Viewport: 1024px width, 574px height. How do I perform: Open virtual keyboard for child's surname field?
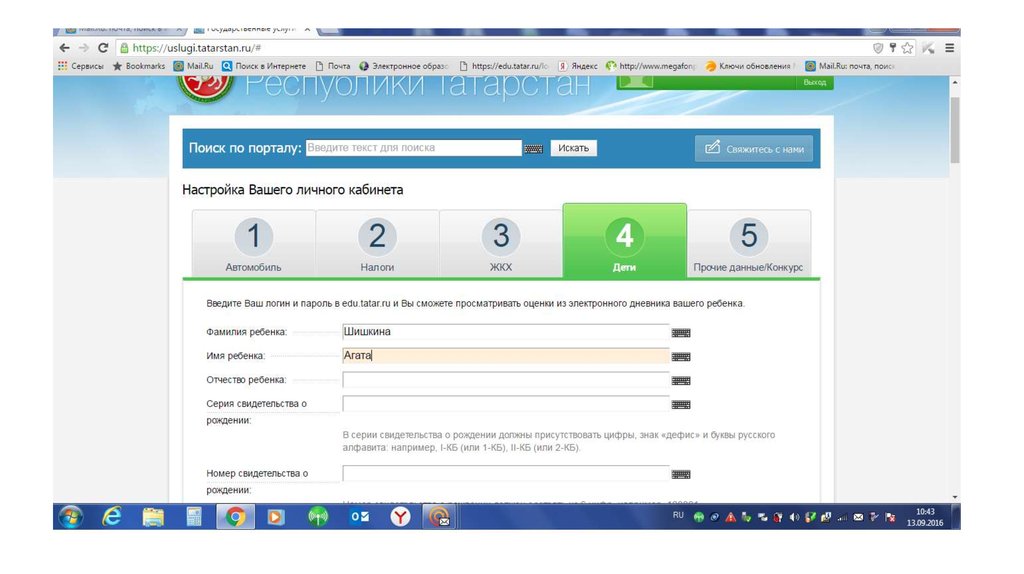[x=681, y=332]
